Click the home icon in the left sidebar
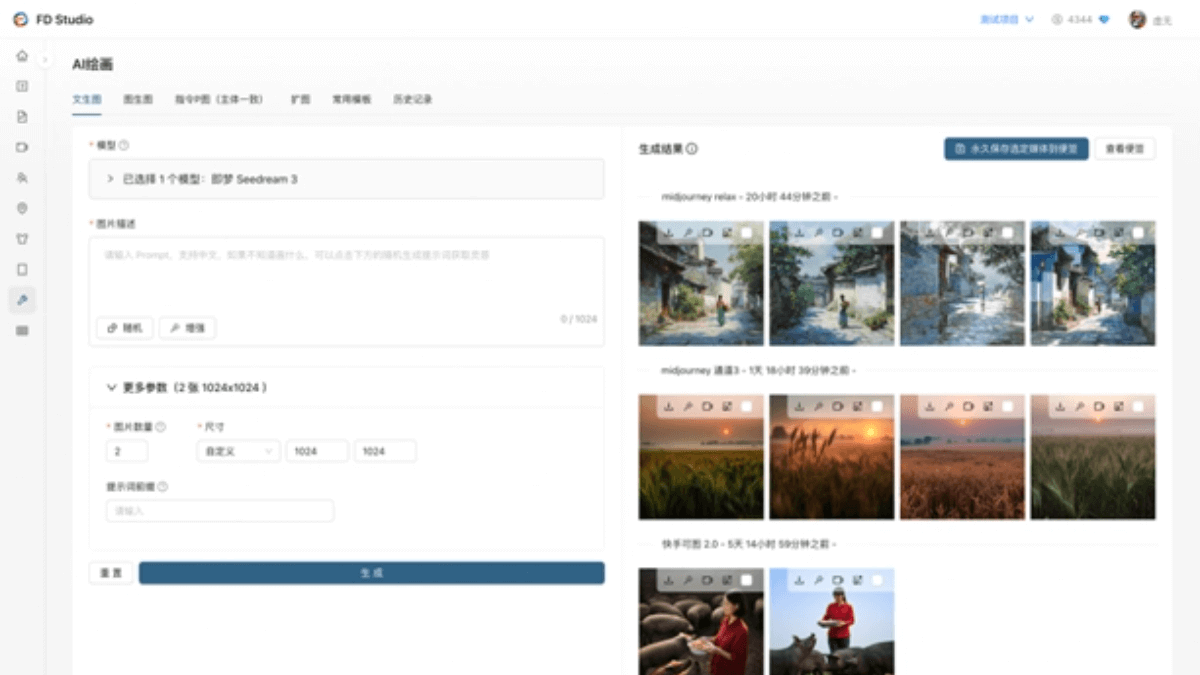 point(22,56)
